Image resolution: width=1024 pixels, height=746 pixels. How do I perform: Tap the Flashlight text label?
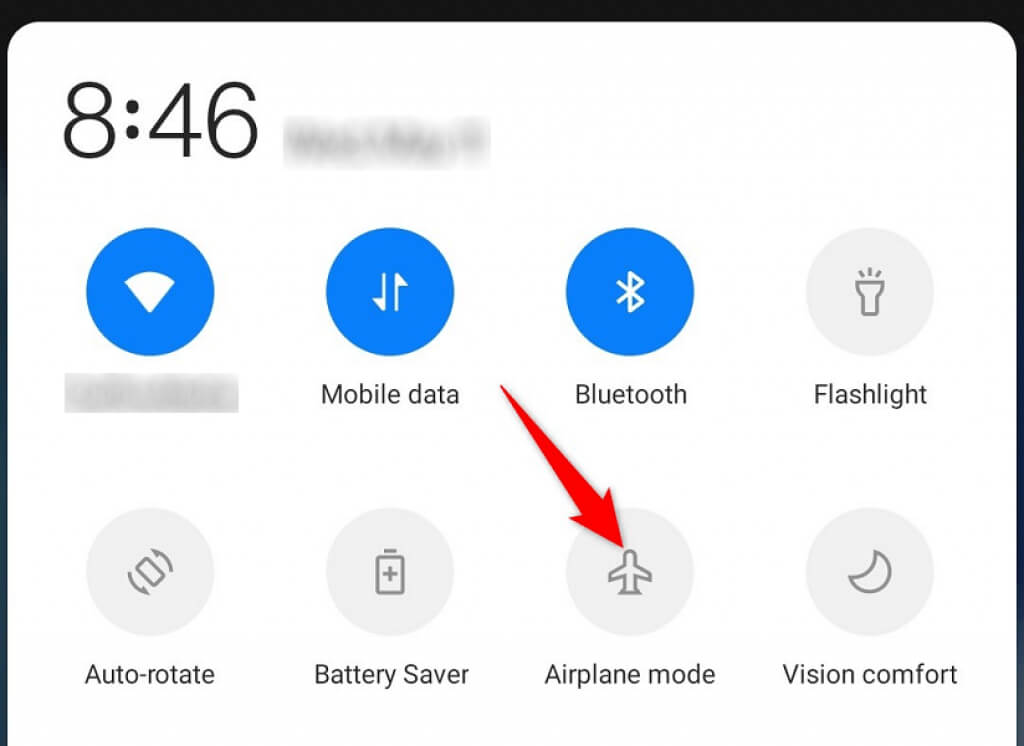[870, 395]
